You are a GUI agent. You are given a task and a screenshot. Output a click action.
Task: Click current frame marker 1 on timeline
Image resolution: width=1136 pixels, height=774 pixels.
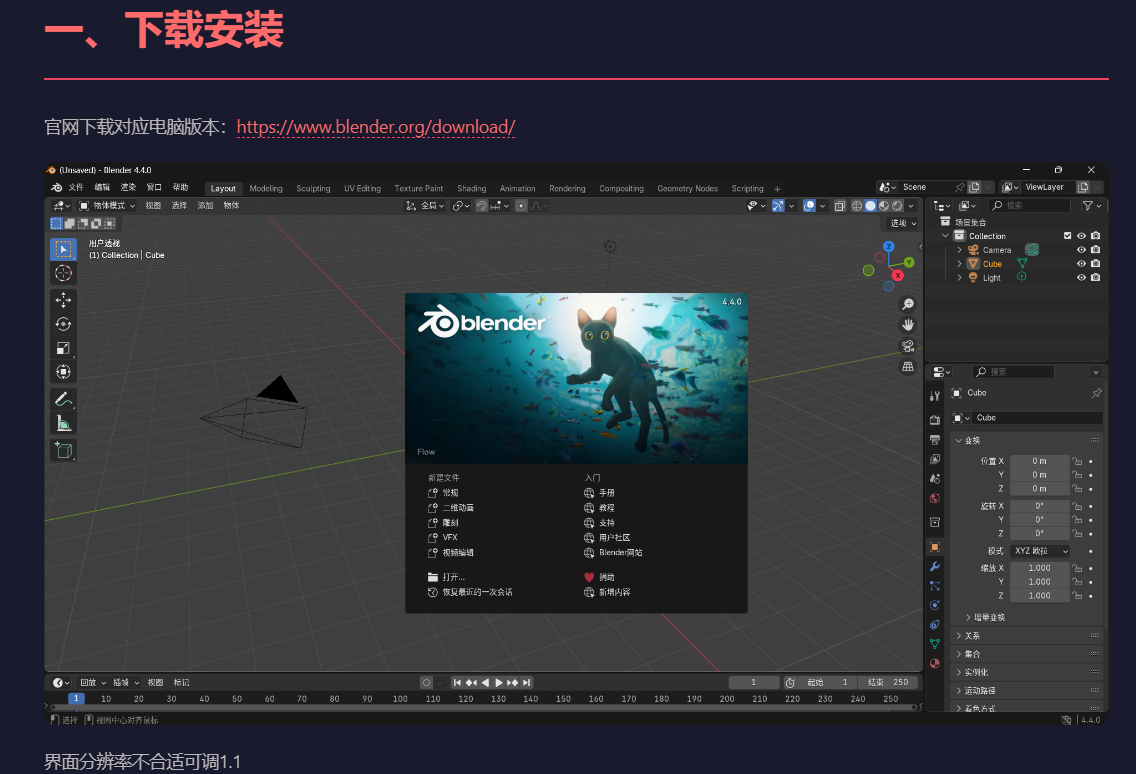pyautogui.click(x=76, y=699)
